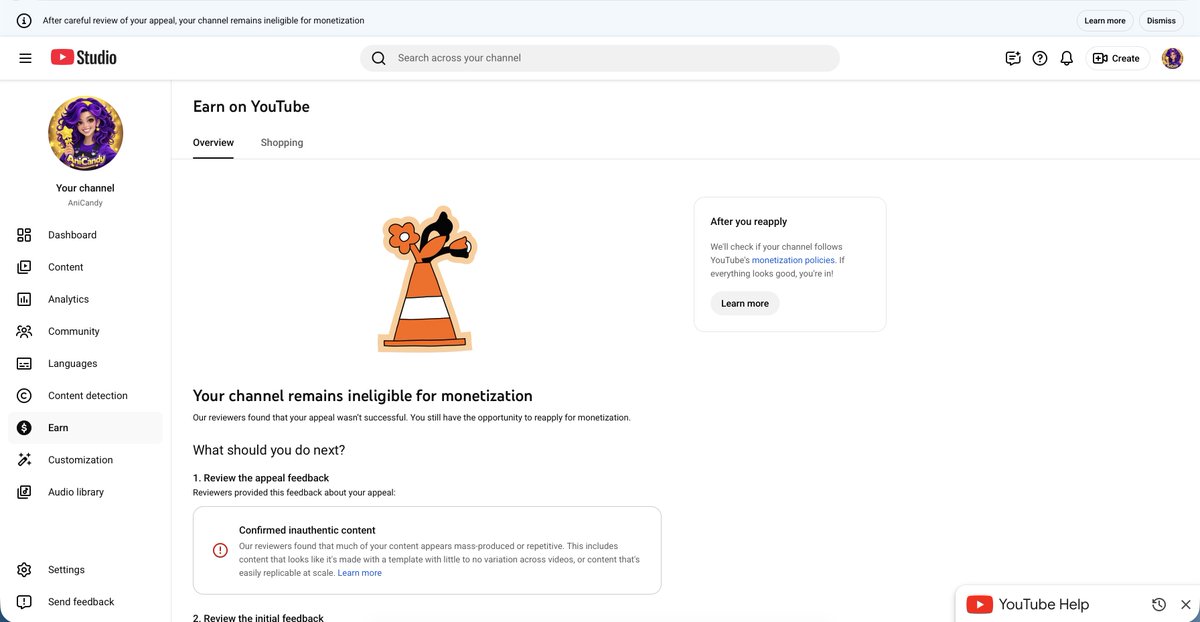Open the comments feedback icon in header

[x=1013, y=58]
